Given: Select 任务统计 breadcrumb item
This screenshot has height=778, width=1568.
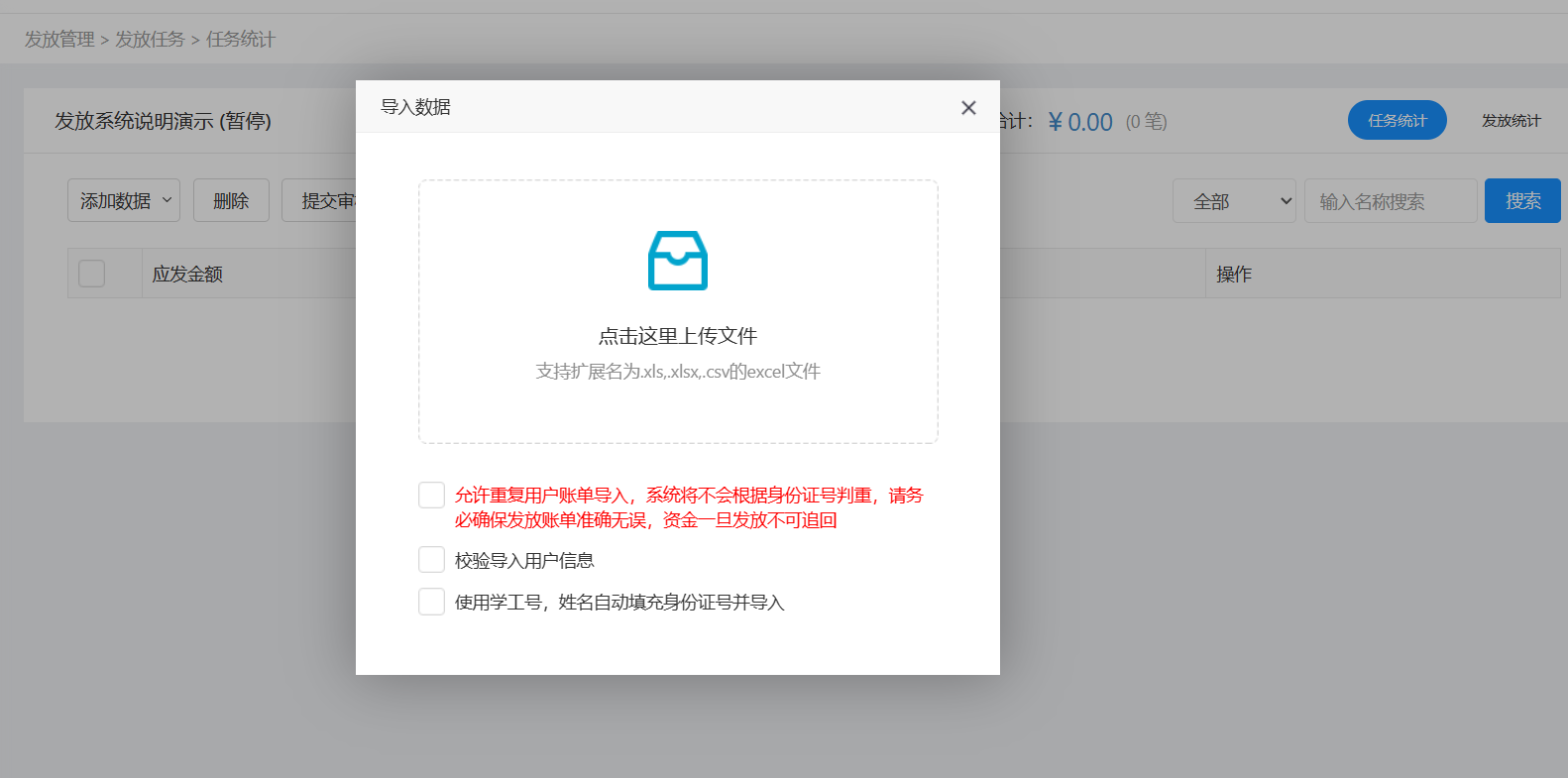Looking at the screenshot, I should (240, 40).
